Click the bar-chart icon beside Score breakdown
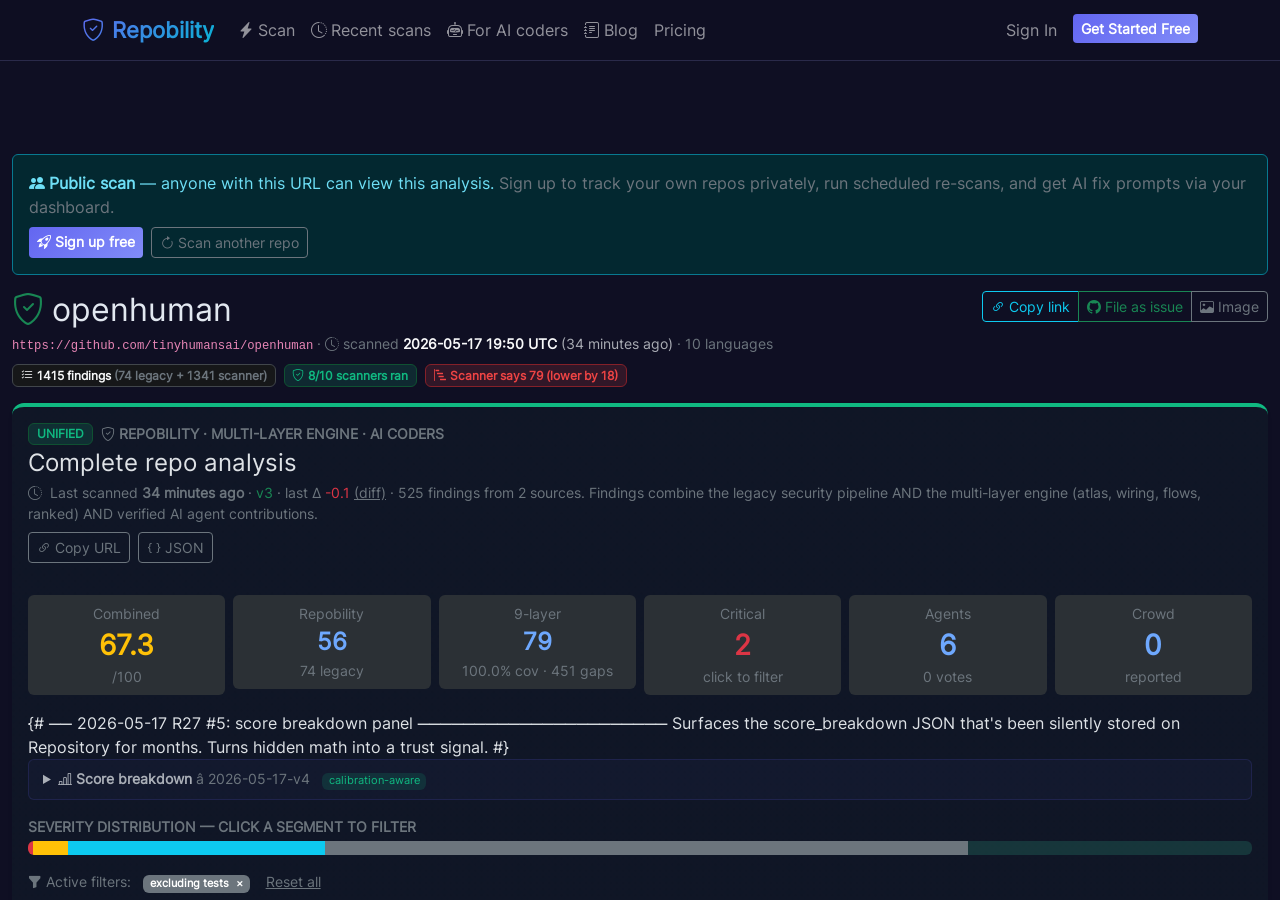The width and height of the screenshot is (1280, 900). pos(65,779)
